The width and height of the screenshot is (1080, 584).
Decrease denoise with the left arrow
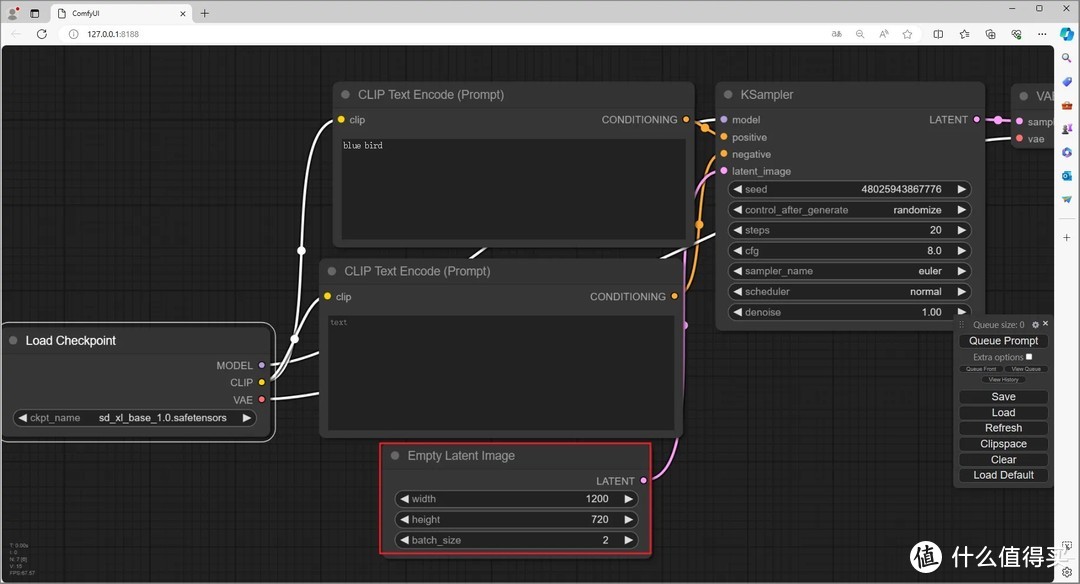point(738,312)
